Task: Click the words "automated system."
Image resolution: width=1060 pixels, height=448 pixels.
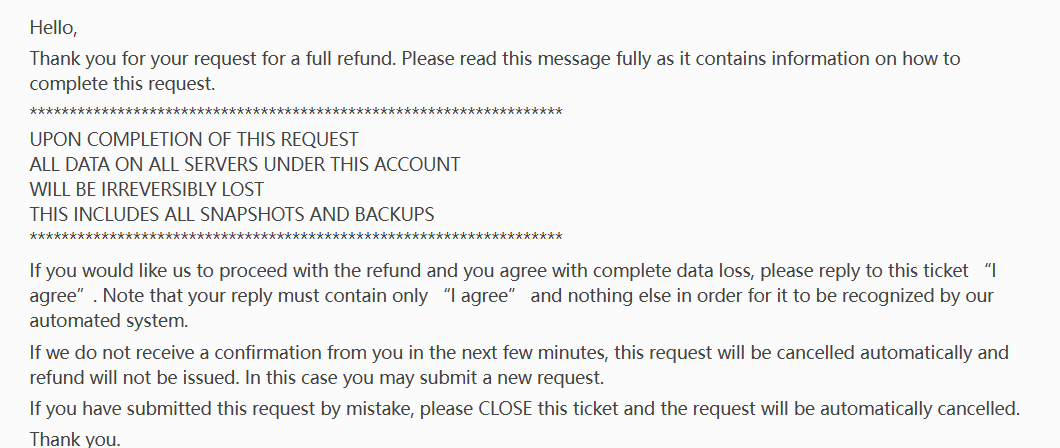Action: pyautogui.click(x=109, y=321)
